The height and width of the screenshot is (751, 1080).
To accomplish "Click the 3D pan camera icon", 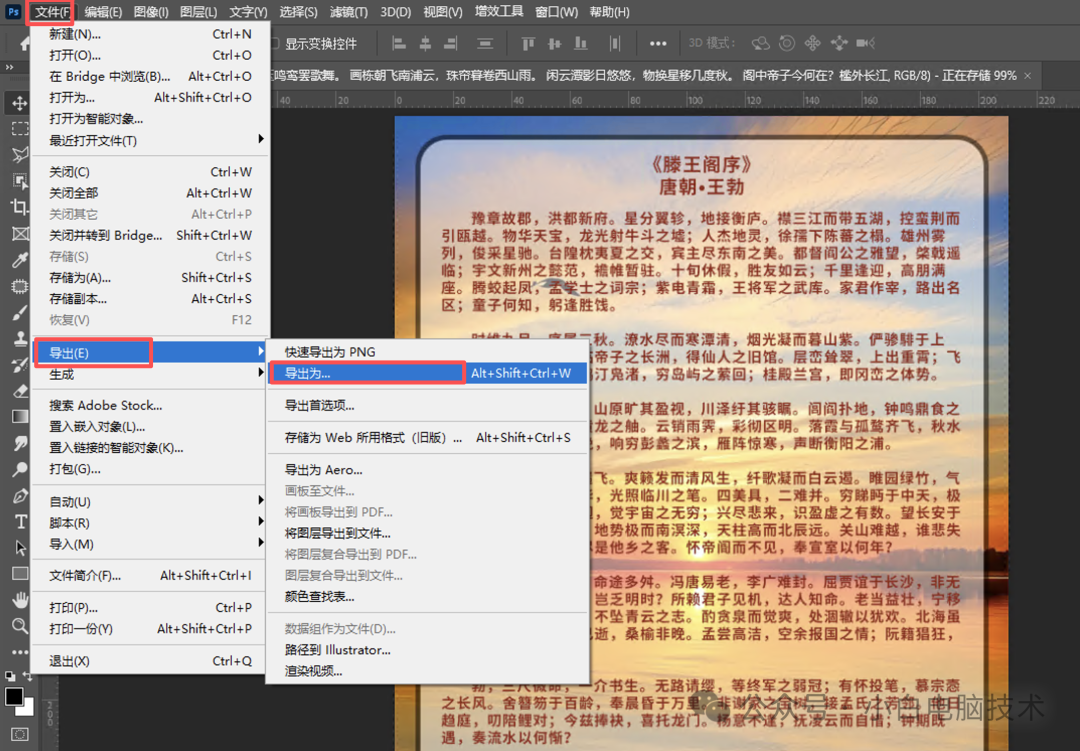I will [x=813, y=43].
